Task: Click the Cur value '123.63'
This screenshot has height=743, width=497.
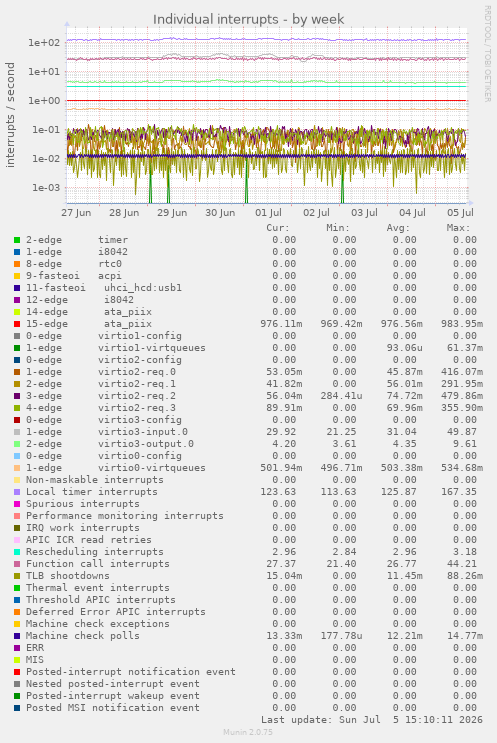Action: coord(278,492)
